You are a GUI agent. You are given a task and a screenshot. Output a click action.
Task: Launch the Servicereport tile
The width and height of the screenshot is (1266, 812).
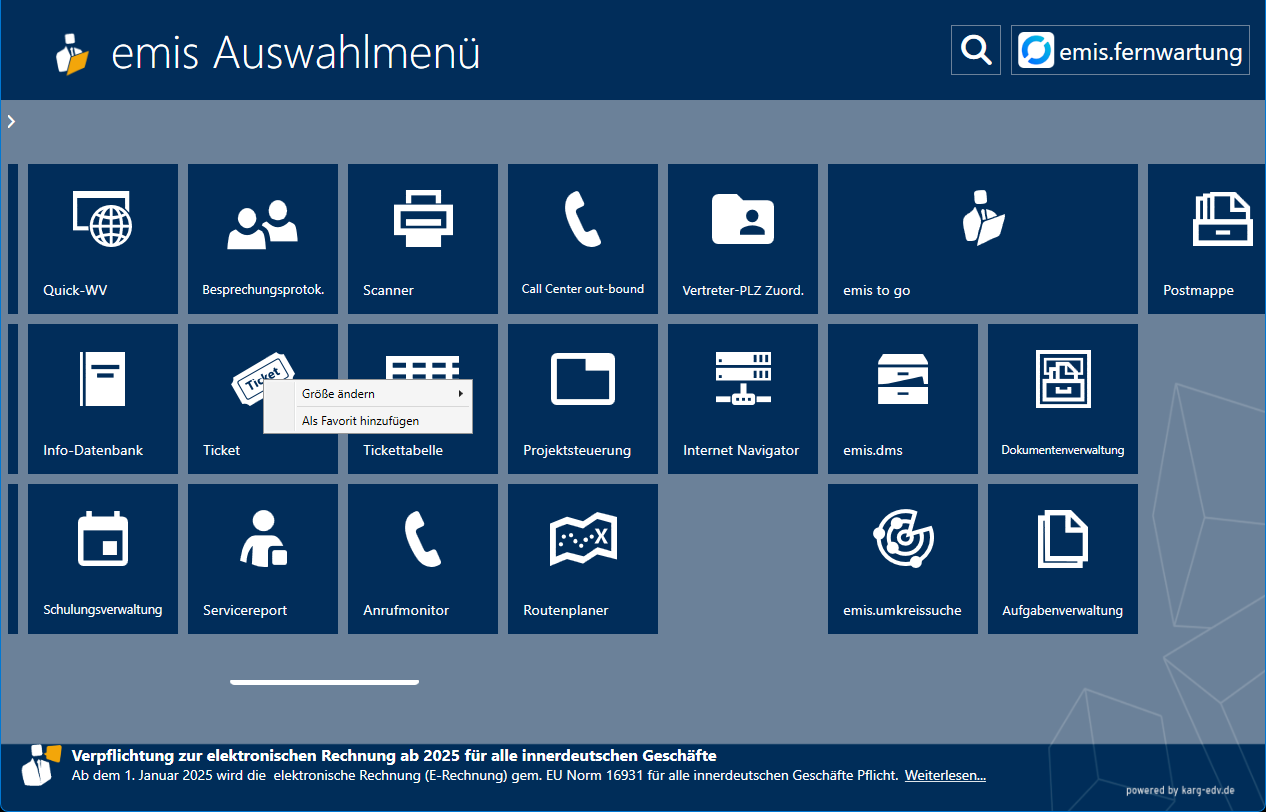263,559
